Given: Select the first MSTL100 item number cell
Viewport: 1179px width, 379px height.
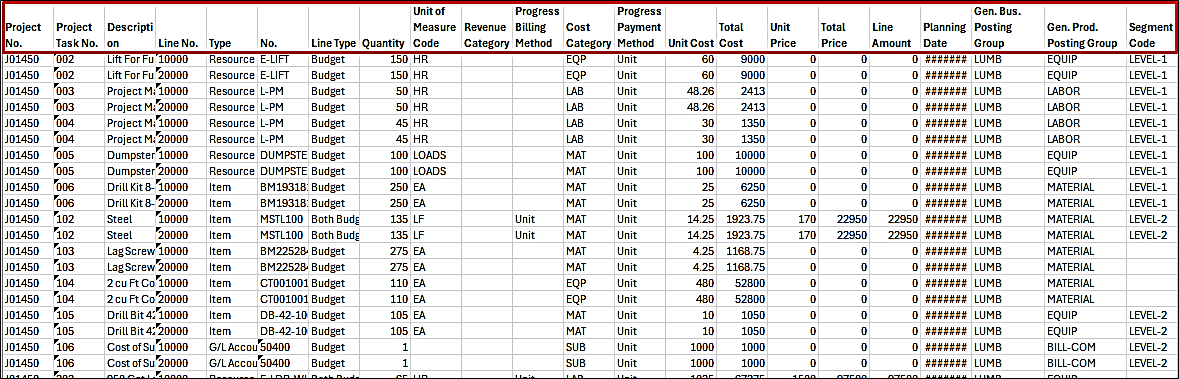Looking at the screenshot, I should [283, 219].
